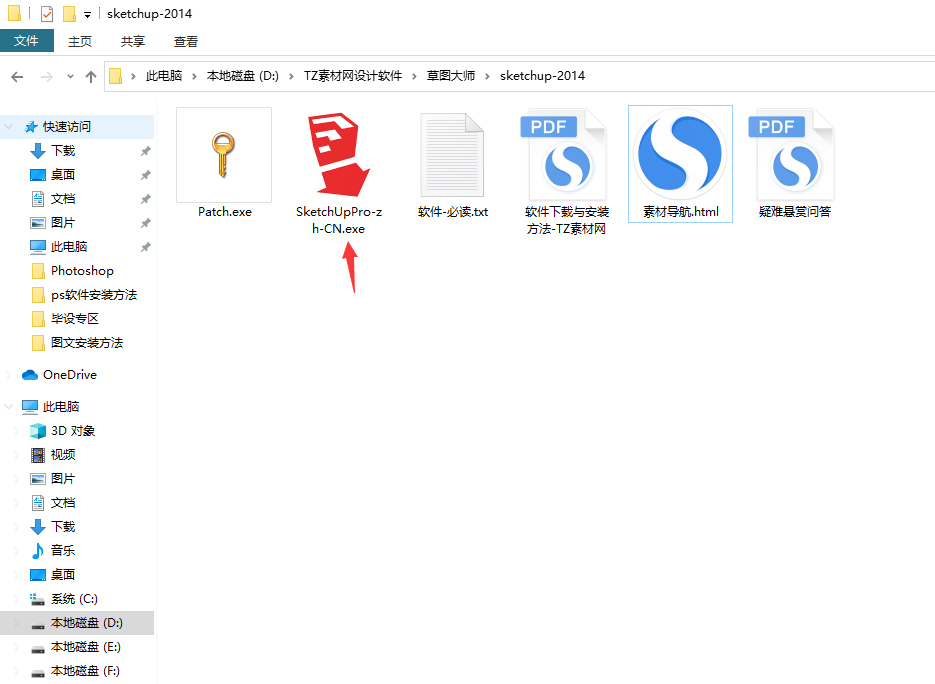Image resolution: width=935 pixels, height=684 pixels.
Task: Click 此电脑 in the address bar
Action: click(164, 76)
